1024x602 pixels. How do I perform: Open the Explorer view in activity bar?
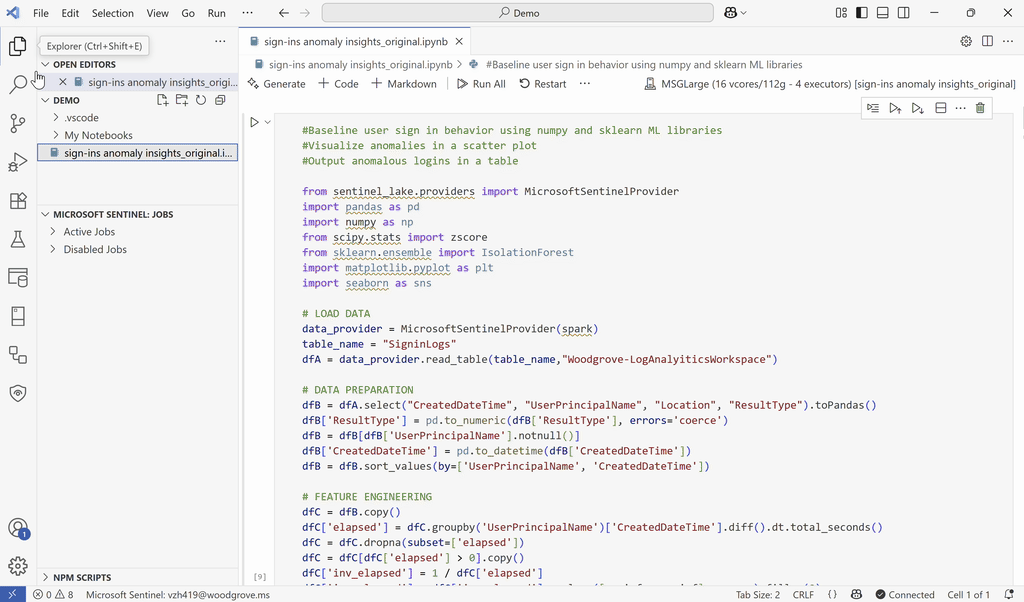(x=18, y=46)
